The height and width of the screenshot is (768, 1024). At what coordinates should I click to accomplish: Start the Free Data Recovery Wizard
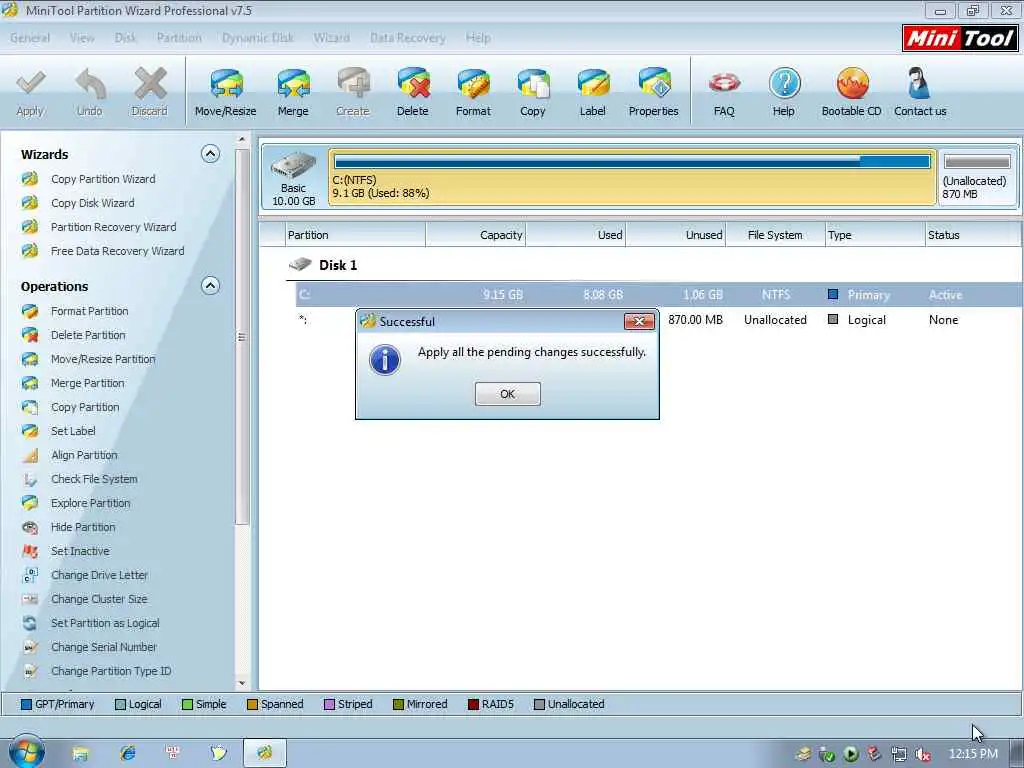click(118, 251)
